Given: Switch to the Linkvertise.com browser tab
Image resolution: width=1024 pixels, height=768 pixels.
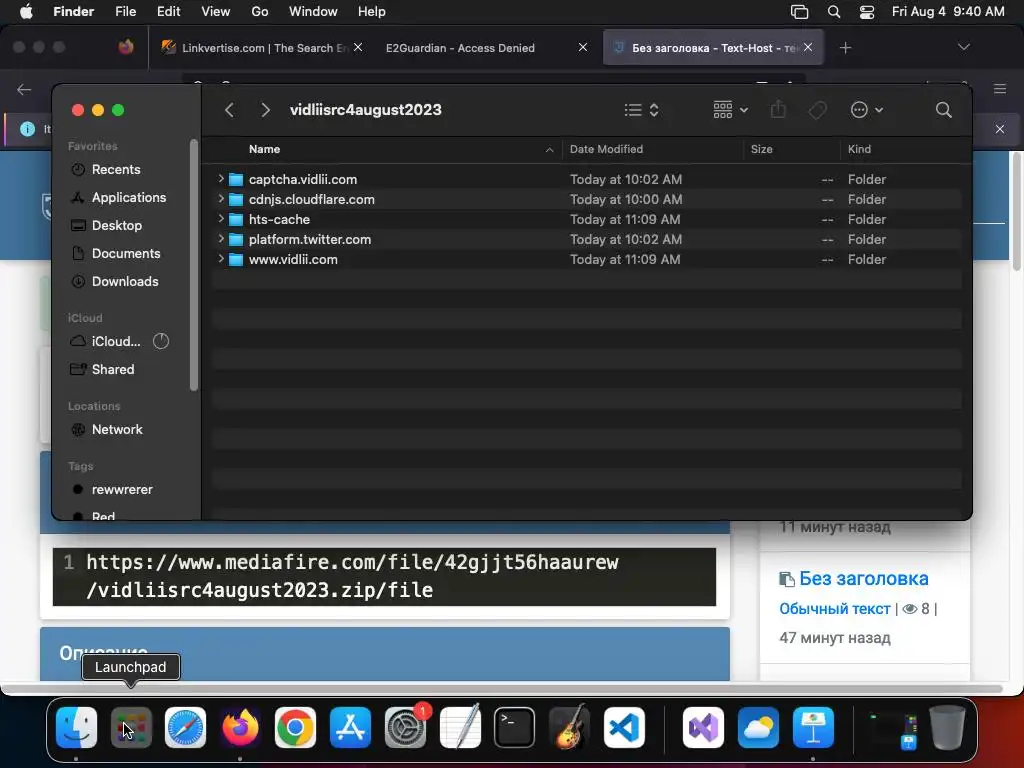Looking at the screenshot, I should click(x=261, y=48).
